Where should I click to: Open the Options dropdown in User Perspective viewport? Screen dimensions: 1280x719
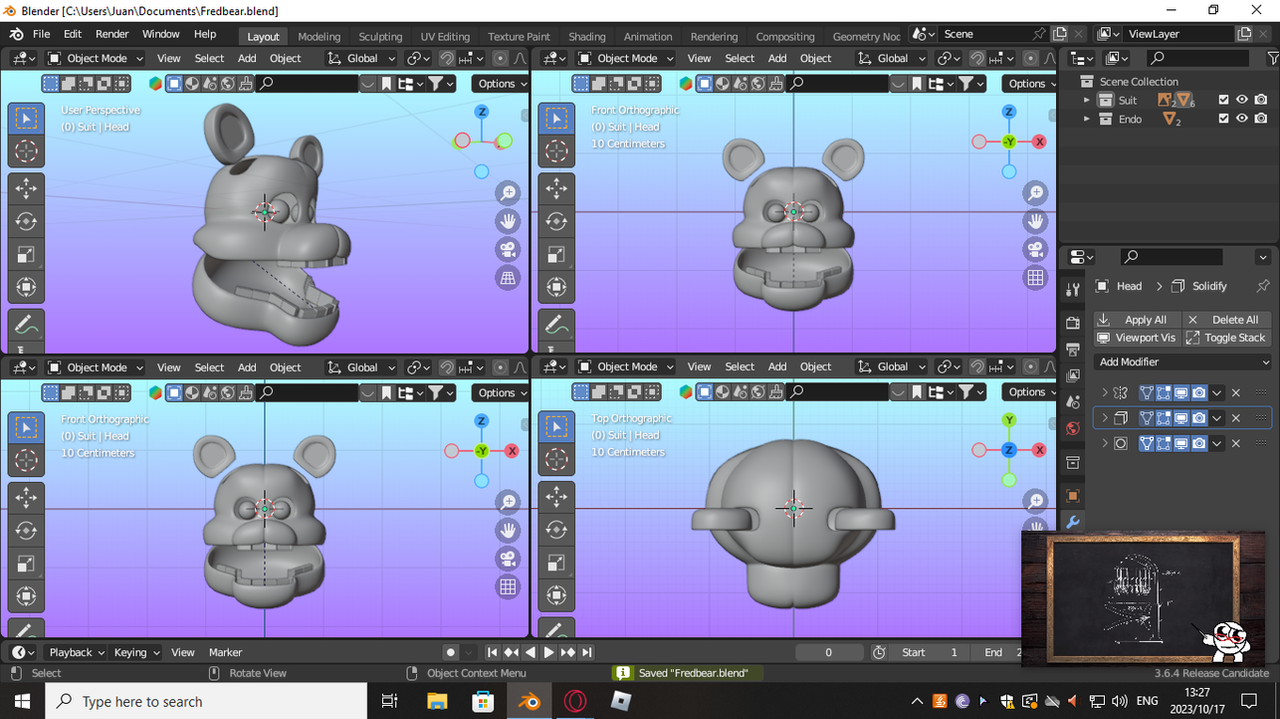500,84
